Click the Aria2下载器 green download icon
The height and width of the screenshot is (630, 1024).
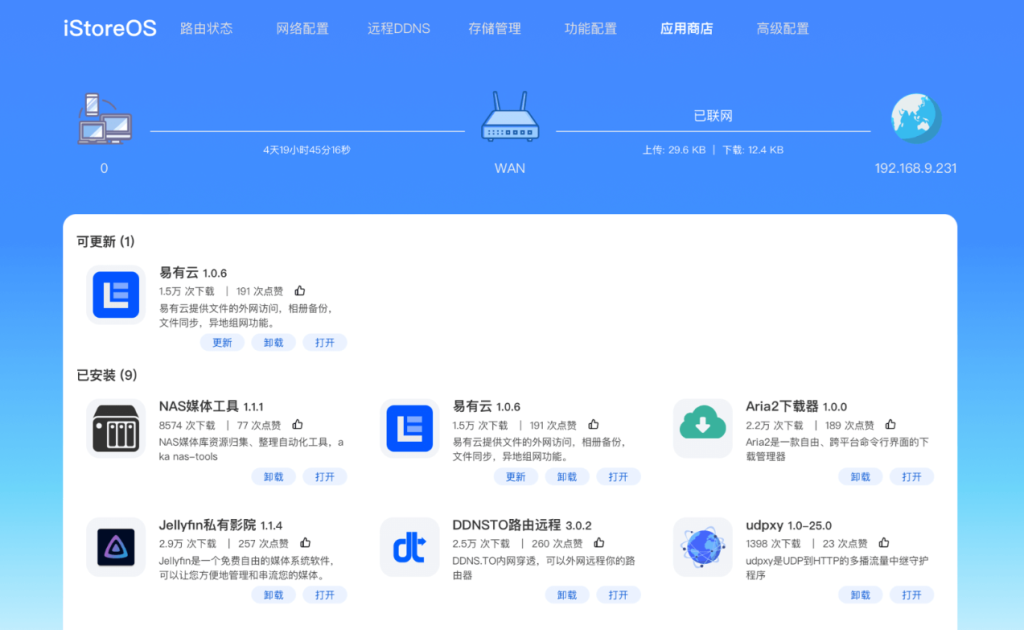point(703,427)
